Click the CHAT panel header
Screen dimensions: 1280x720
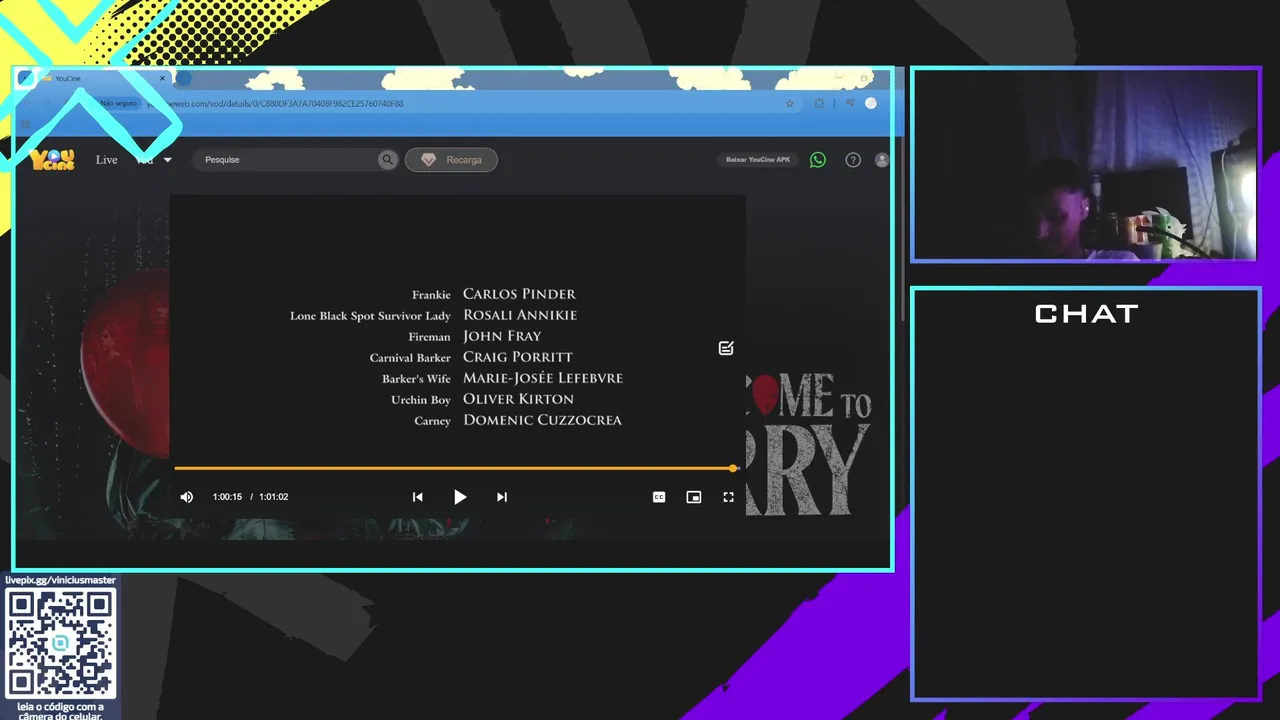pos(1086,314)
